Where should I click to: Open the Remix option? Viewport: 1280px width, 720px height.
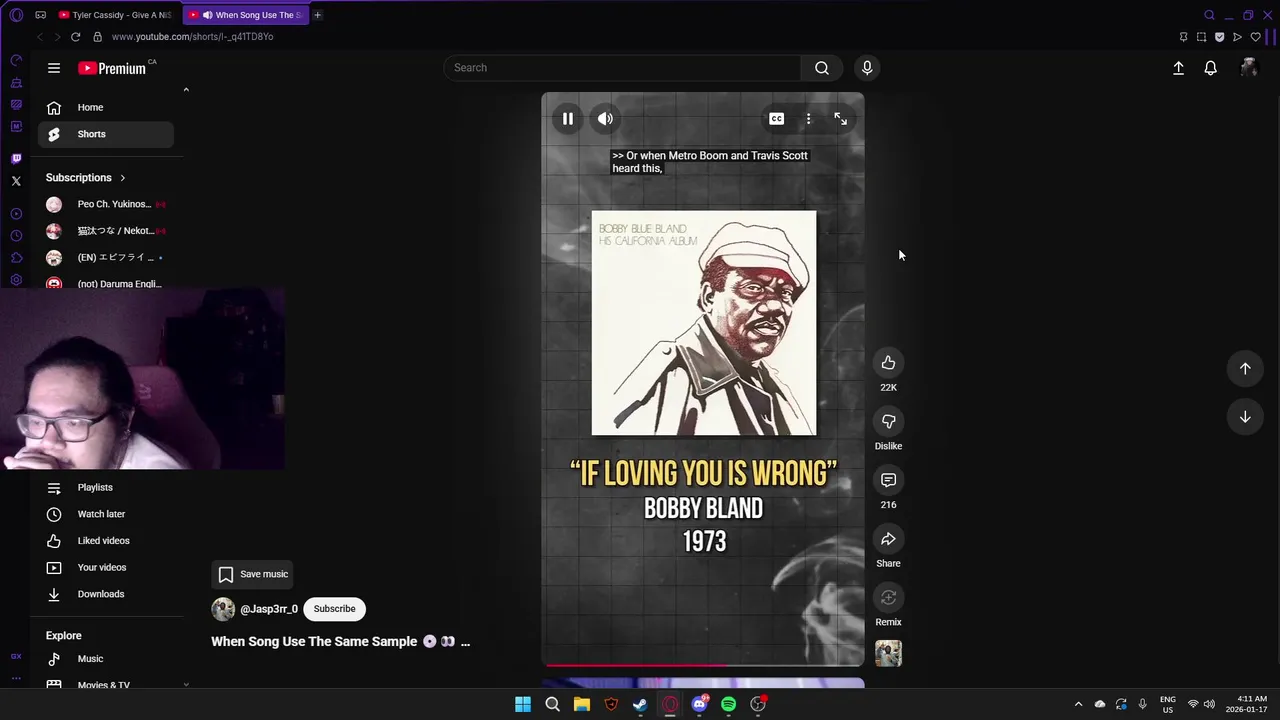pos(888,598)
